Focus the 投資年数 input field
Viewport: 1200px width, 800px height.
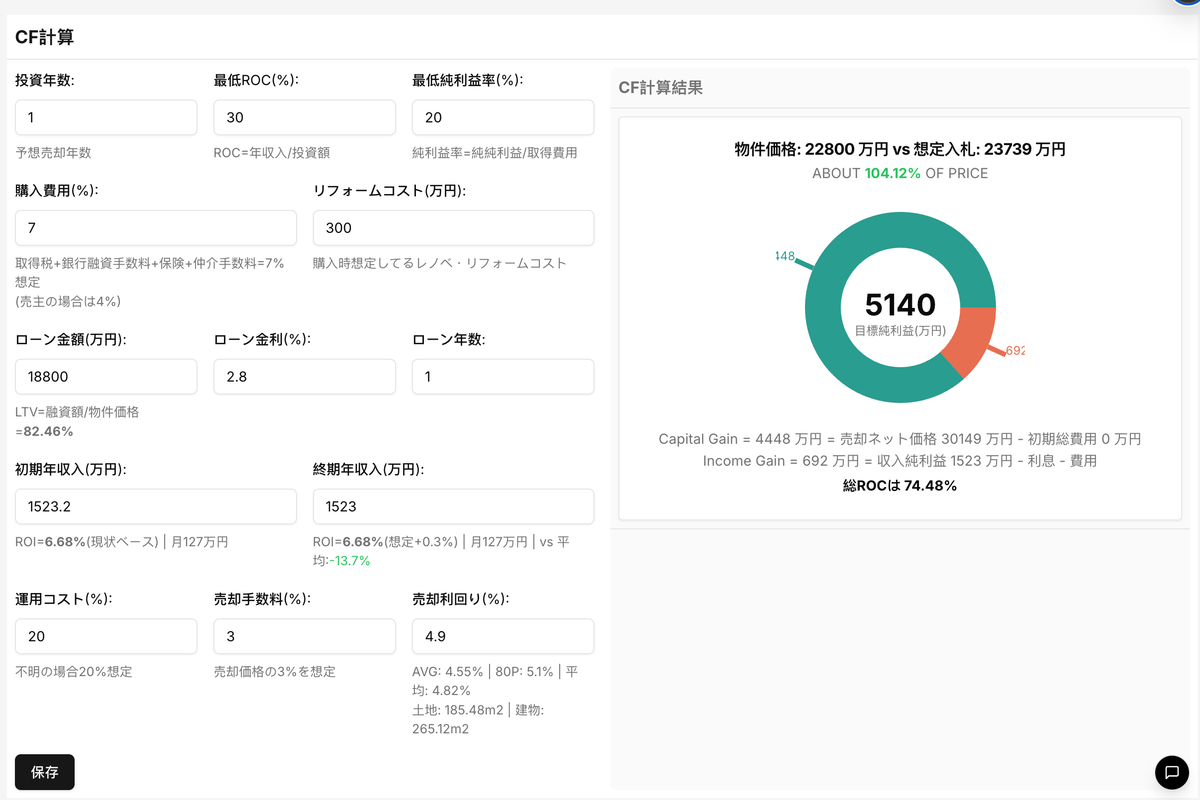point(106,117)
